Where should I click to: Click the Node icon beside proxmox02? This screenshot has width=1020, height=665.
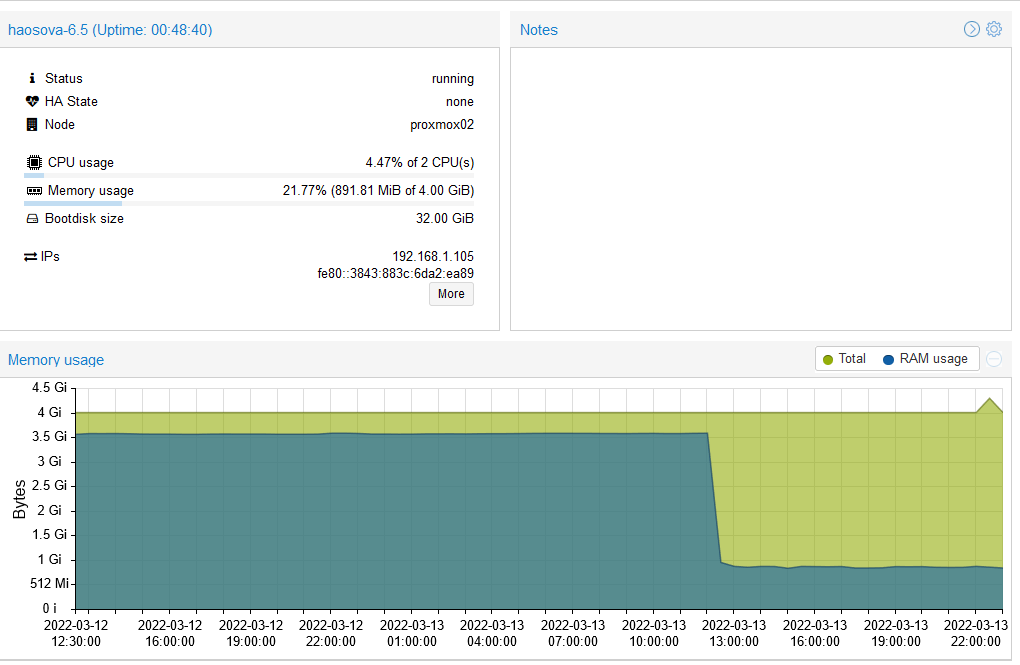pyautogui.click(x=33, y=124)
